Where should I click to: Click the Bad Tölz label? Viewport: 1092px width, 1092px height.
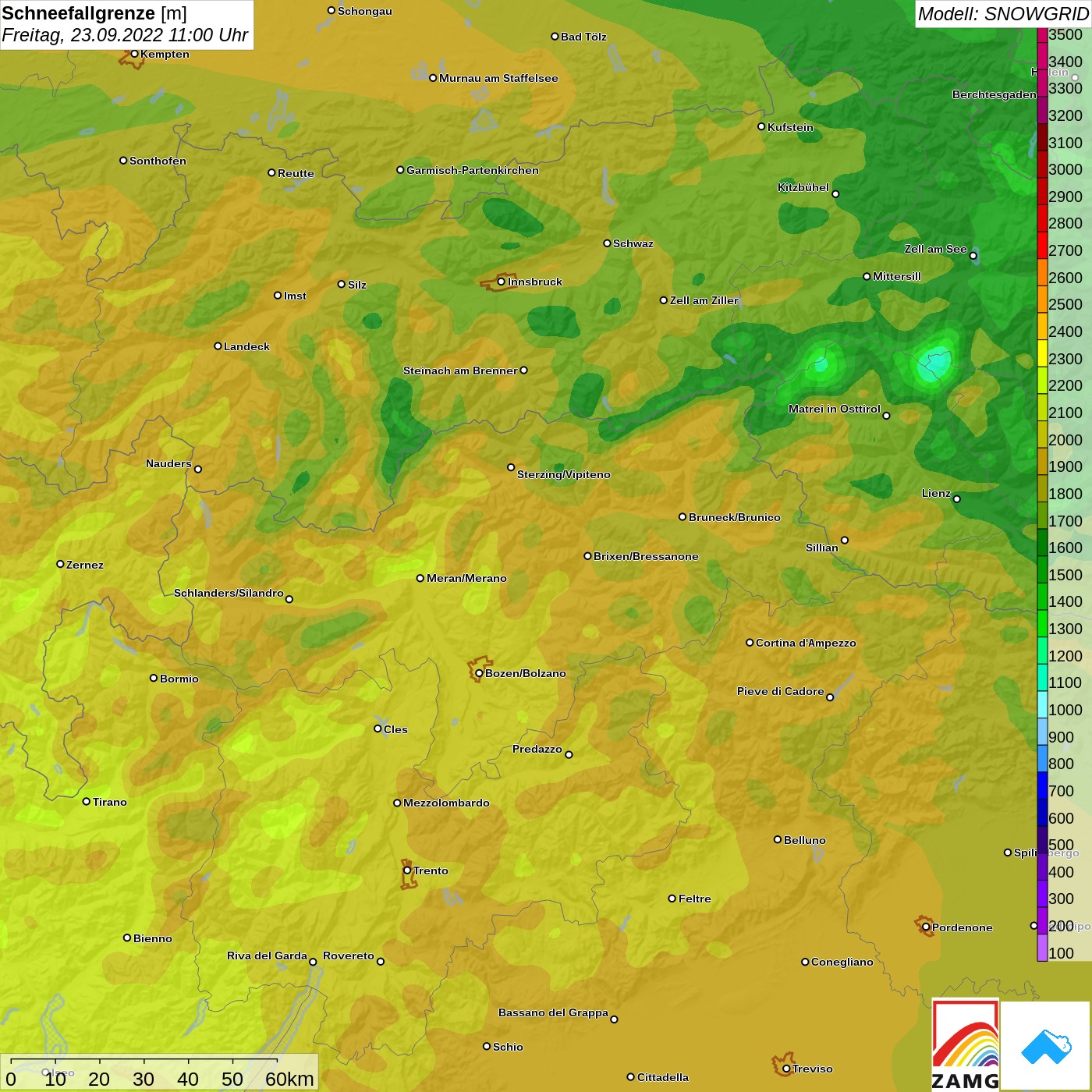[x=583, y=37]
